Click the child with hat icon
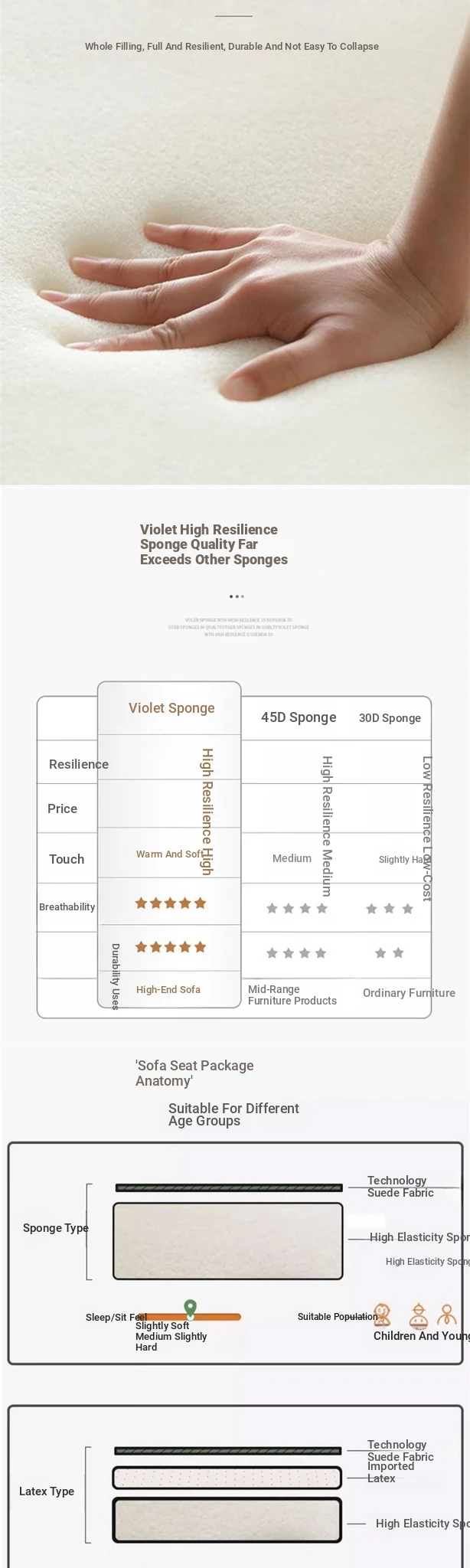 pyautogui.click(x=417, y=1315)
